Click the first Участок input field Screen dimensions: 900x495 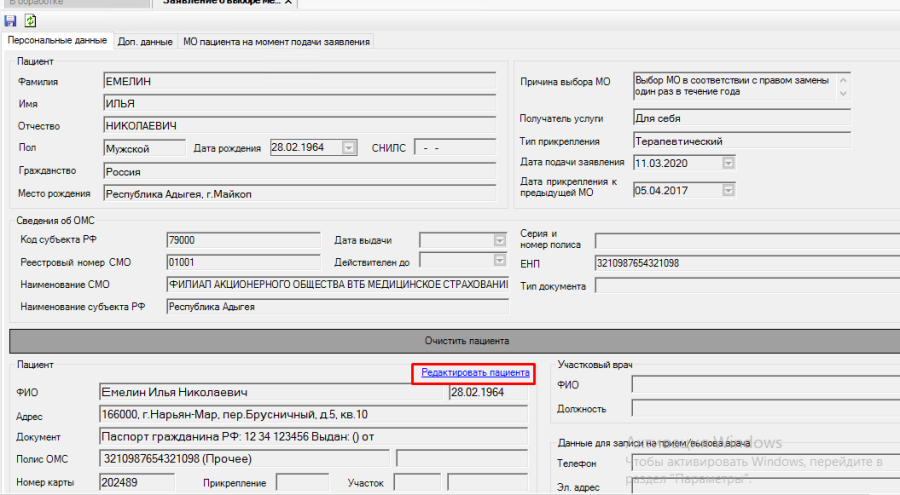(x=417, y=482)
